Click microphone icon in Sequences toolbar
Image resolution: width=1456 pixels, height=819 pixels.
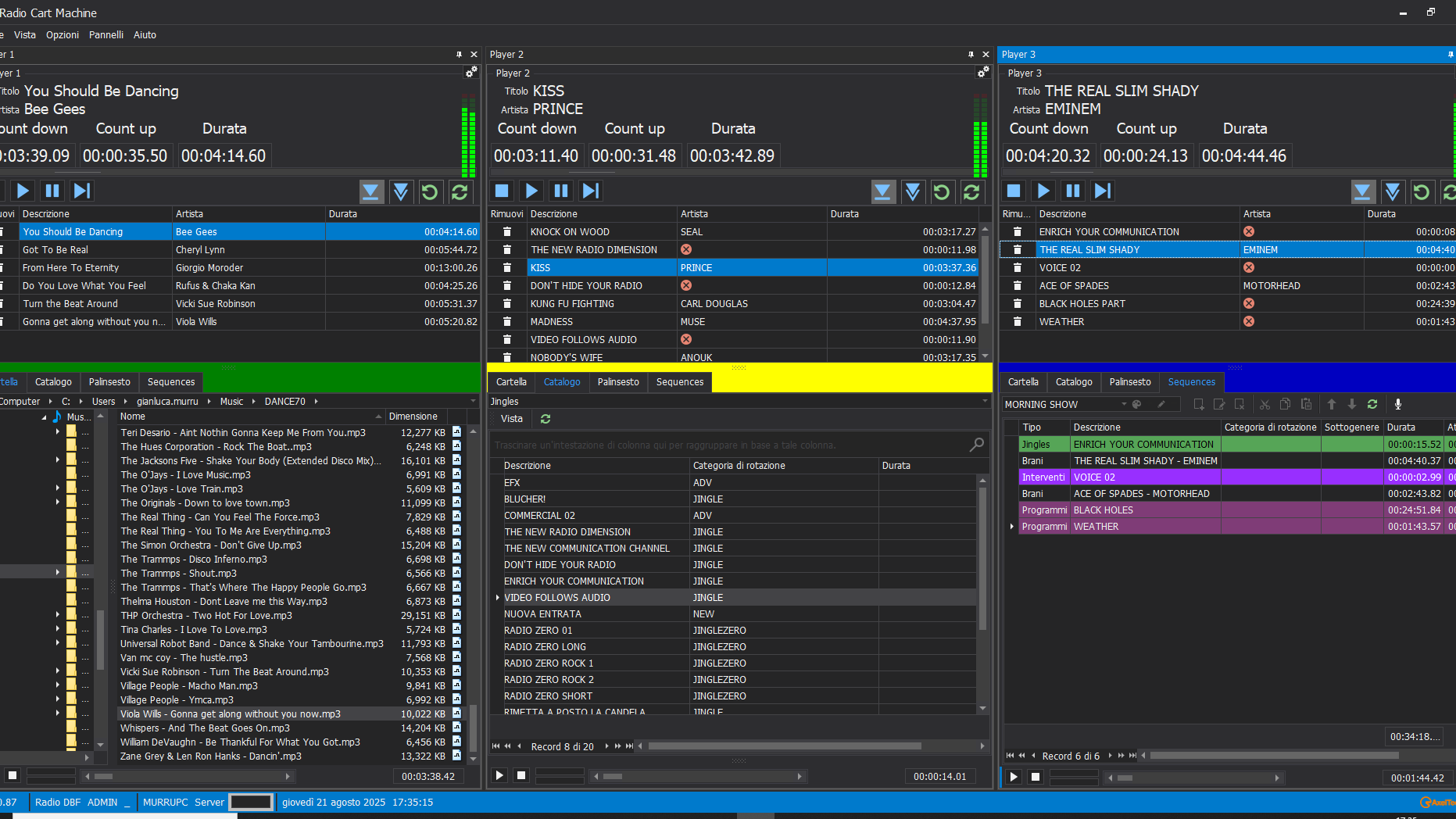(x=1398, y=404)
